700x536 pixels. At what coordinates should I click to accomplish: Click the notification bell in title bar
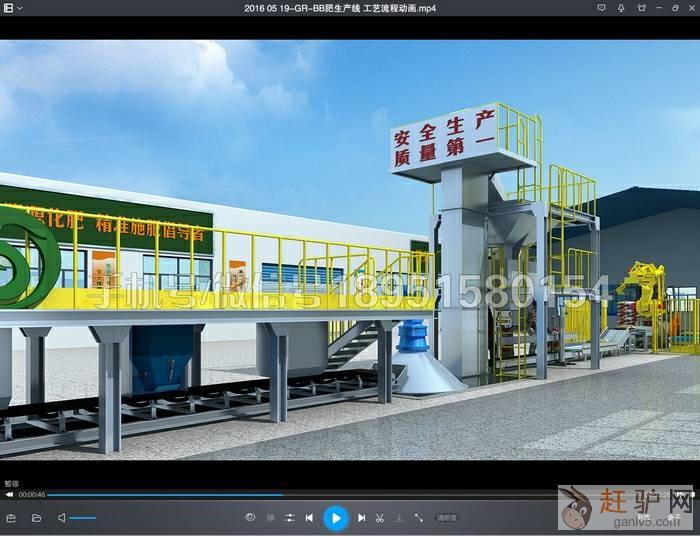coord(621,8)
